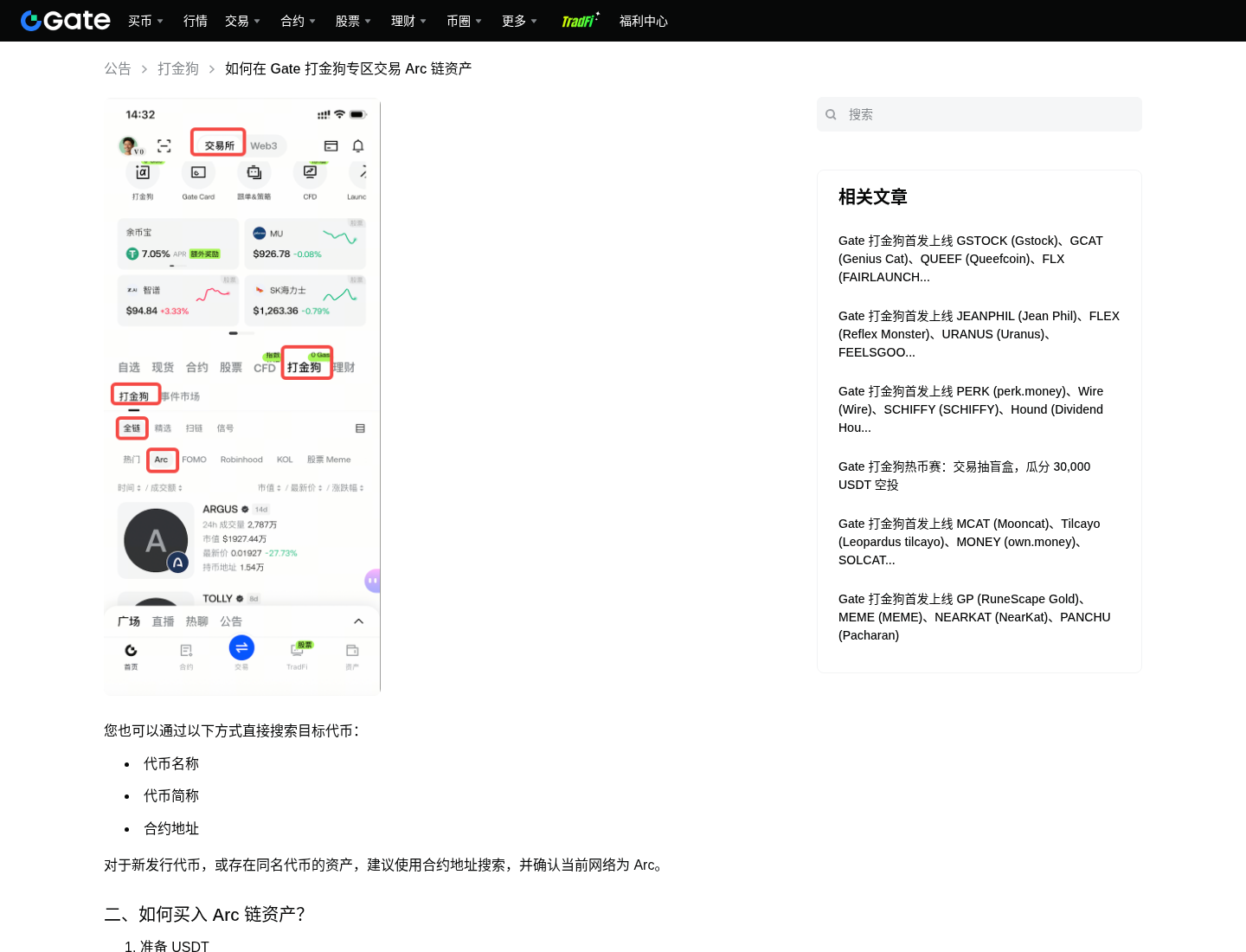This screenshot has width=1246, height=952.
Task: Click the Gate logo in the header
Action: pyautogui.click(x=66, y=21)
